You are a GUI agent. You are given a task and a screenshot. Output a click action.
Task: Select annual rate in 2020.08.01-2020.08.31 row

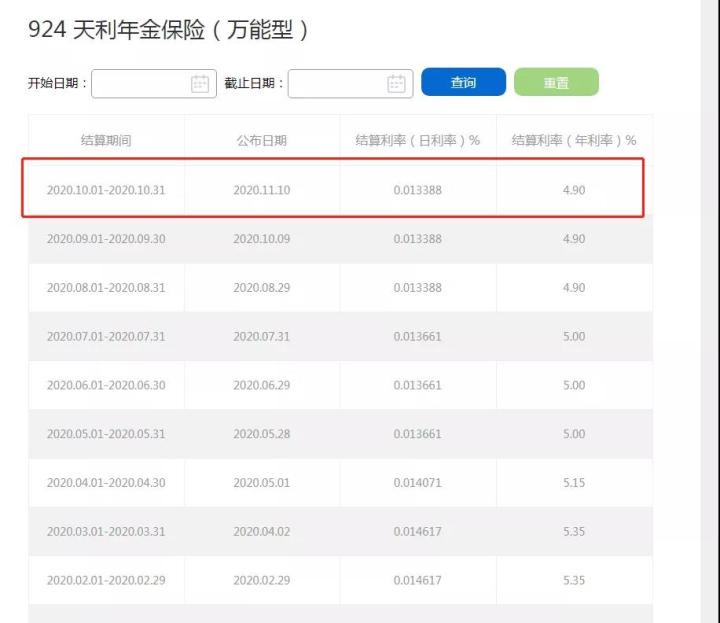click(574, 287)
